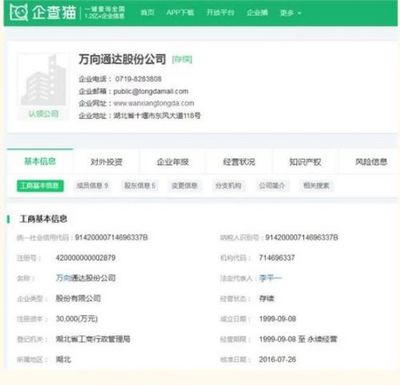Click the 万向通达股份公司 name link in table
400x385 pixels.
pos(86,278)
